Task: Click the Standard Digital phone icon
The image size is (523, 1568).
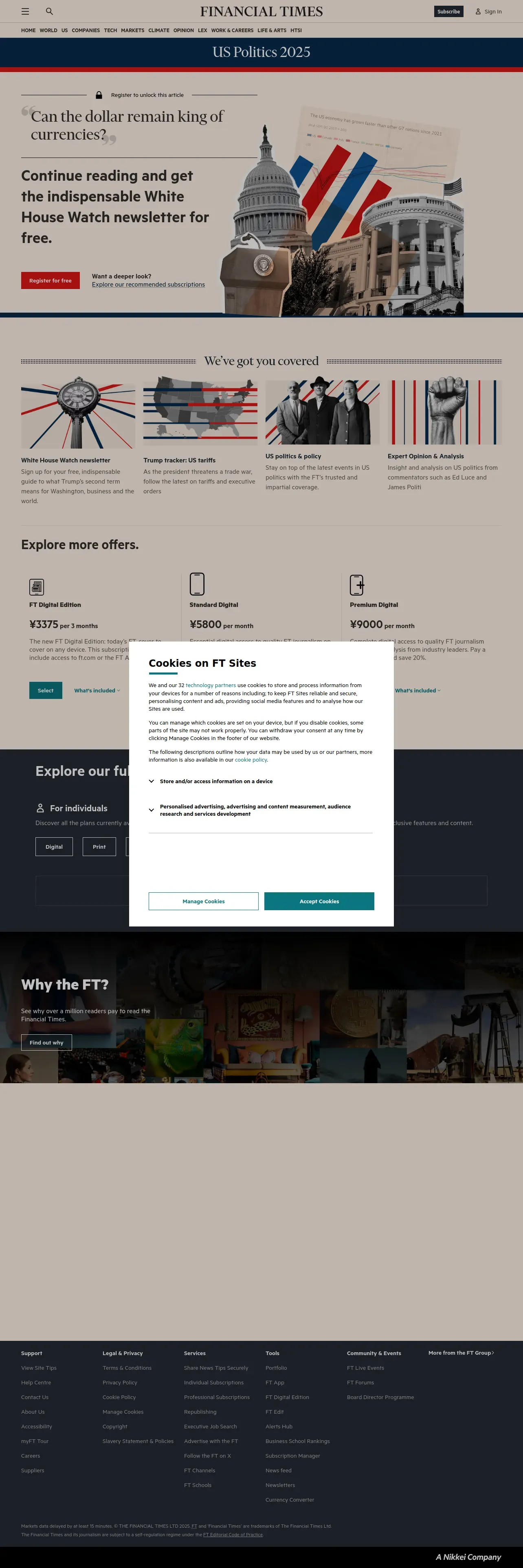Action: 197,584
